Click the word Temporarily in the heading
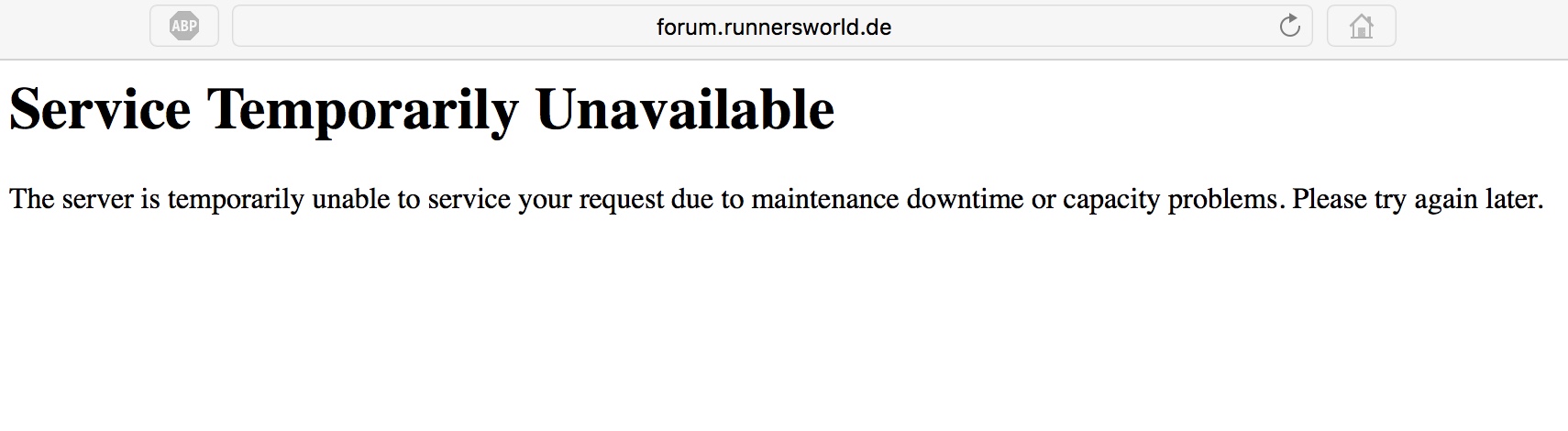This screenshot has width=1568, height=431. pos(363,112)
